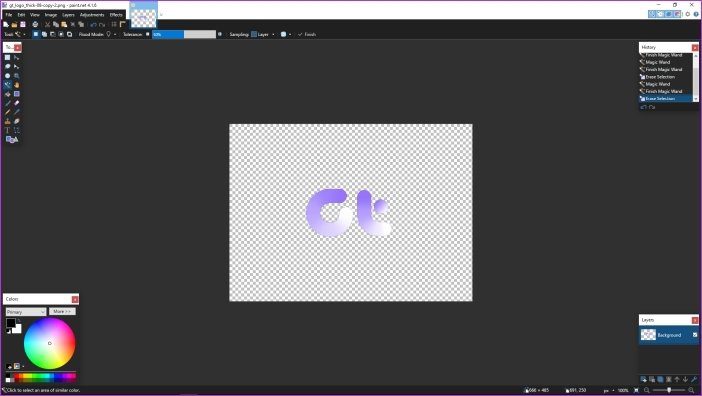This screenshot has width=702, height=396.
Task: Open the Flood Mode dropdown
Action: coord(111,34)
